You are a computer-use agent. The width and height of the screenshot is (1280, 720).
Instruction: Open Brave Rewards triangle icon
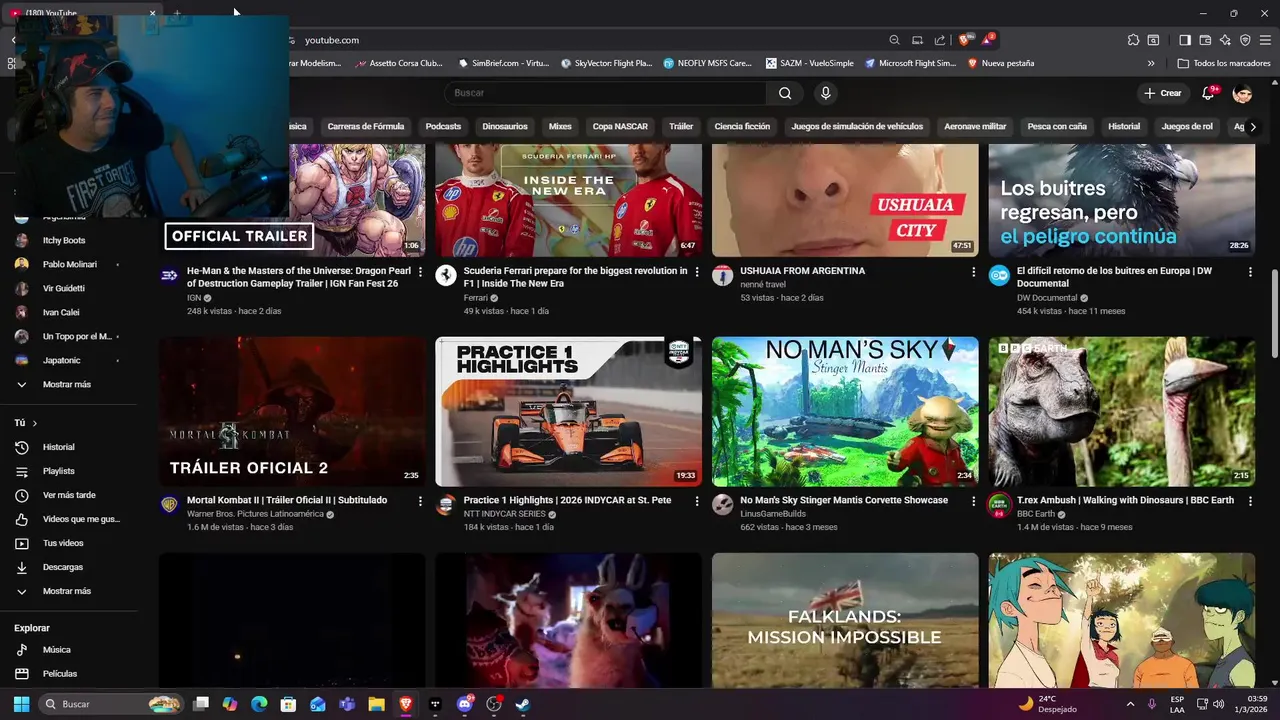point(988,40)
